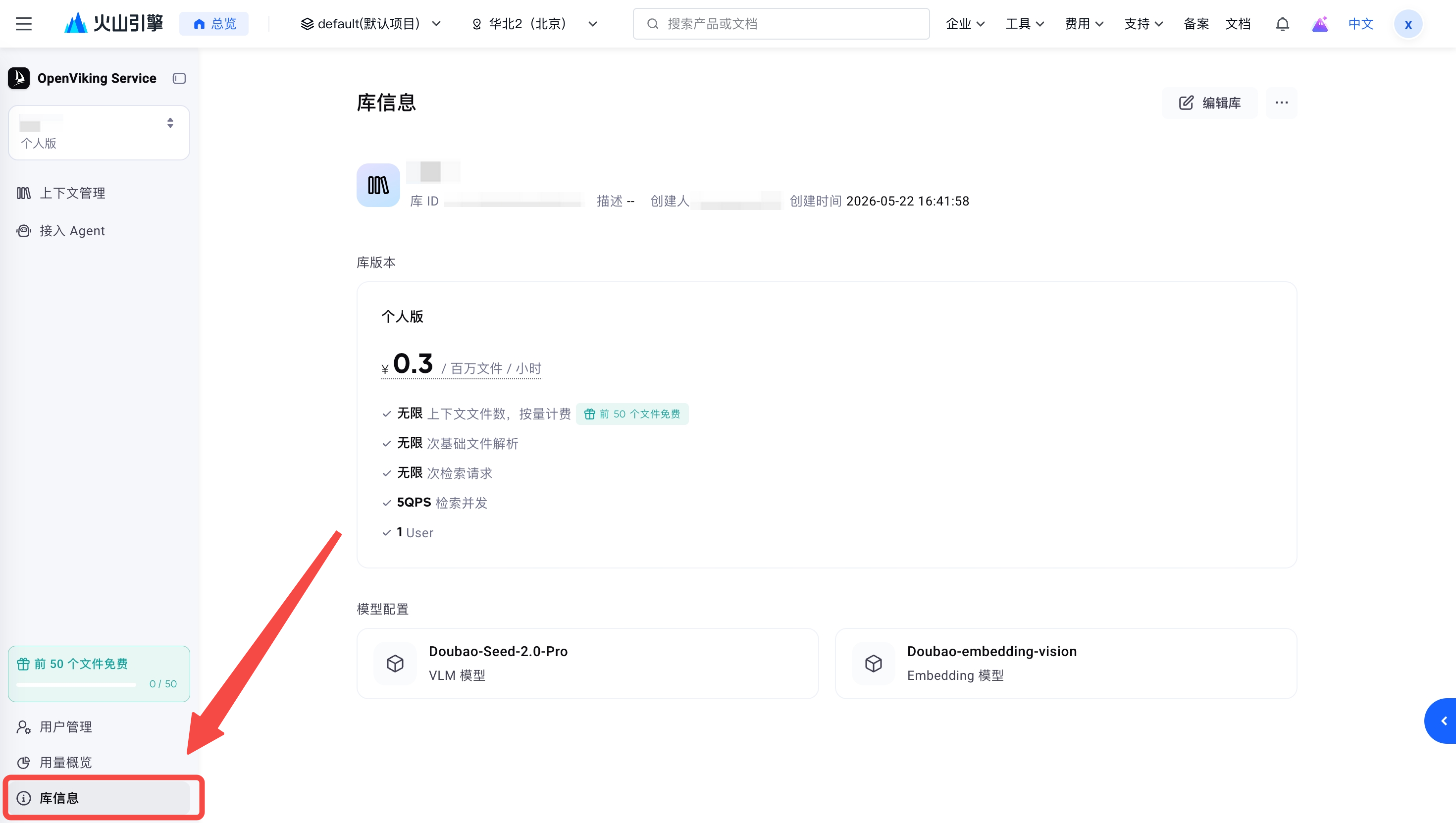Open the 个人版 library selector

pyautogui.click(x=99, y=133)
